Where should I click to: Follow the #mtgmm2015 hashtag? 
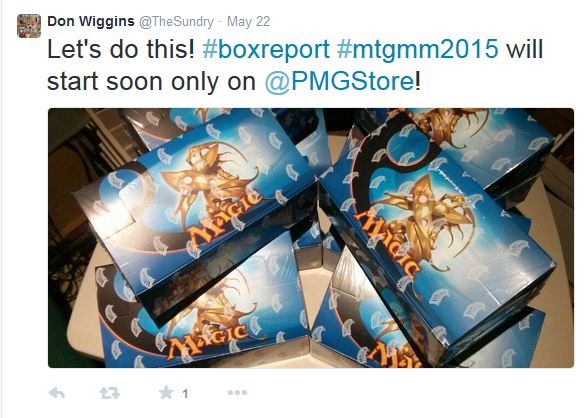pos(417,49)
